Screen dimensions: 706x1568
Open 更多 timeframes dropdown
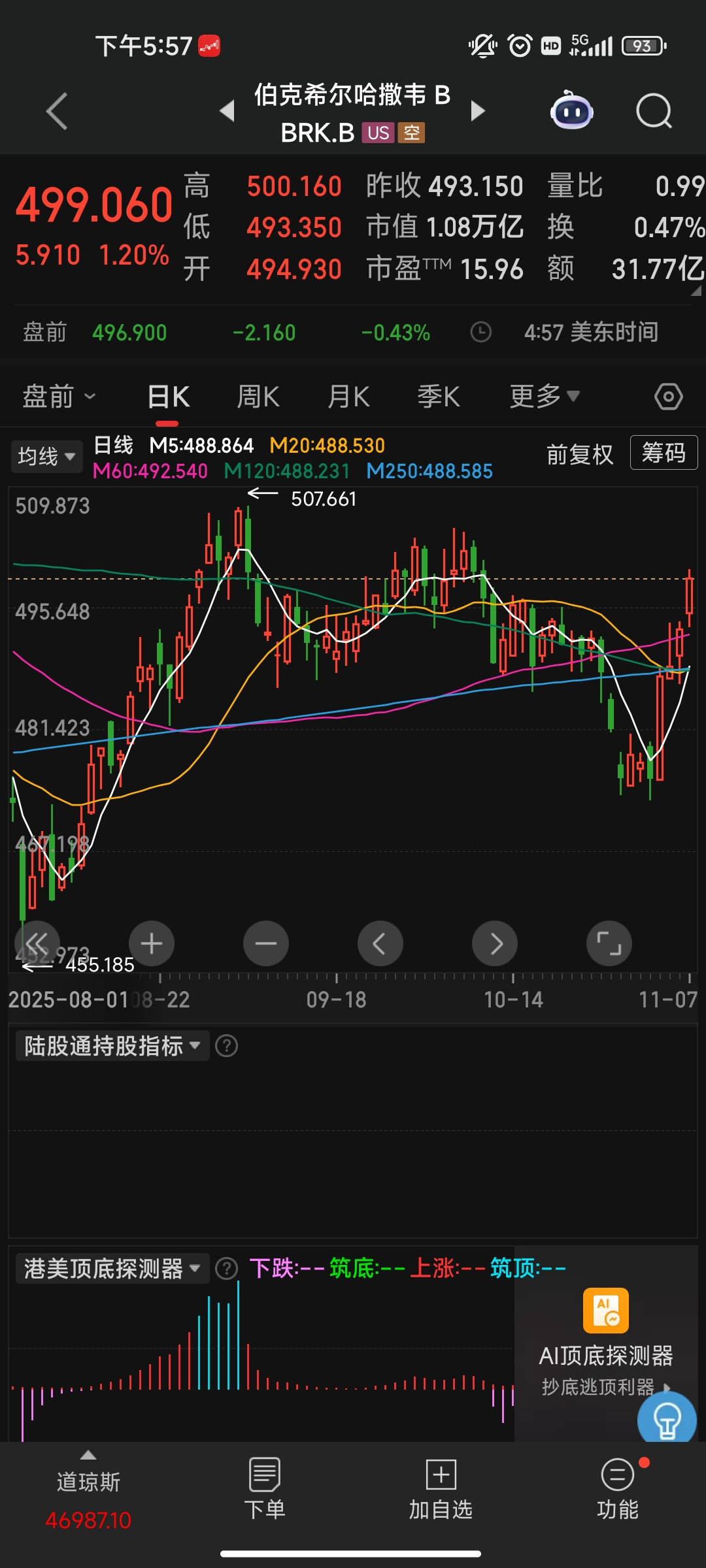(545, 396)
